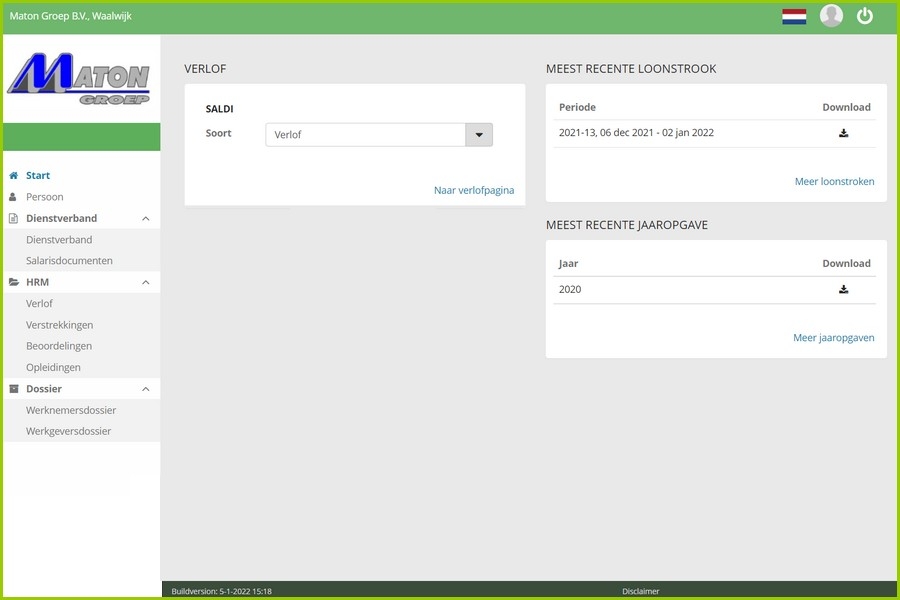The width and height of the screenshot is (900, 600).
Task: Click the Disclaimer link in the footer
Action: click(640, 591)
